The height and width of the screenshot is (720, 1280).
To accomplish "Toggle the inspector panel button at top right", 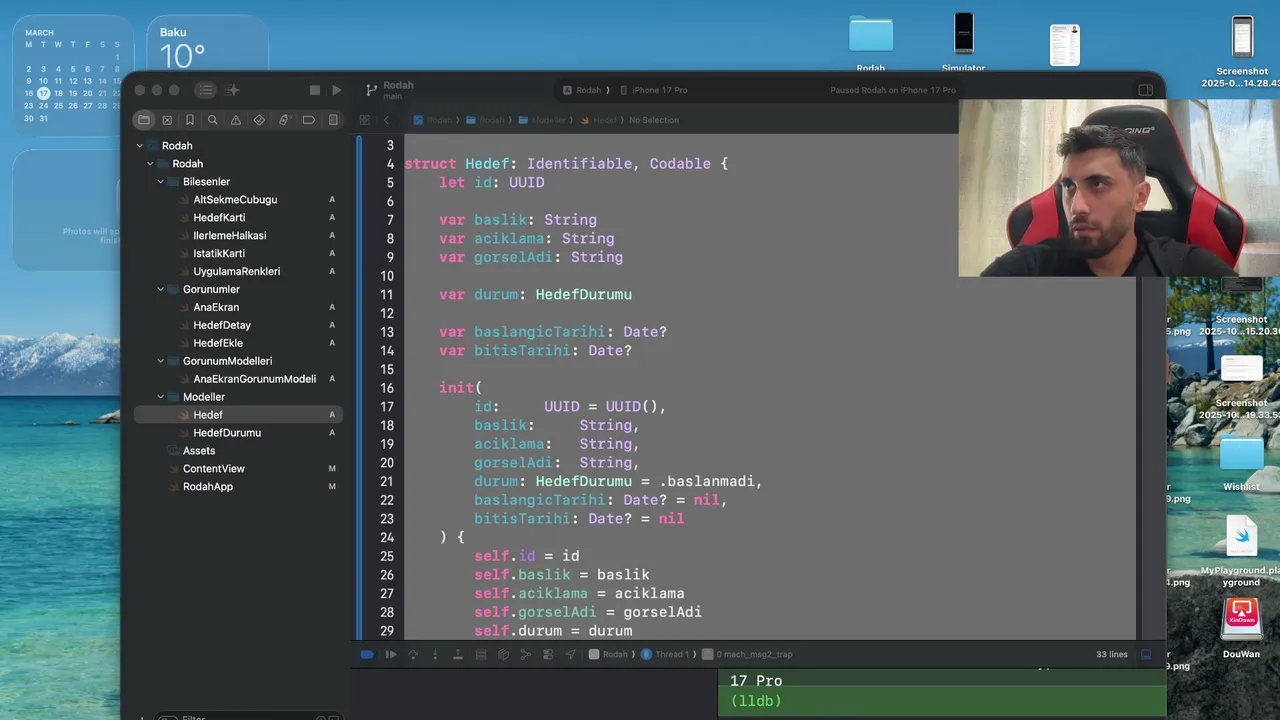I will point(1146,90).
